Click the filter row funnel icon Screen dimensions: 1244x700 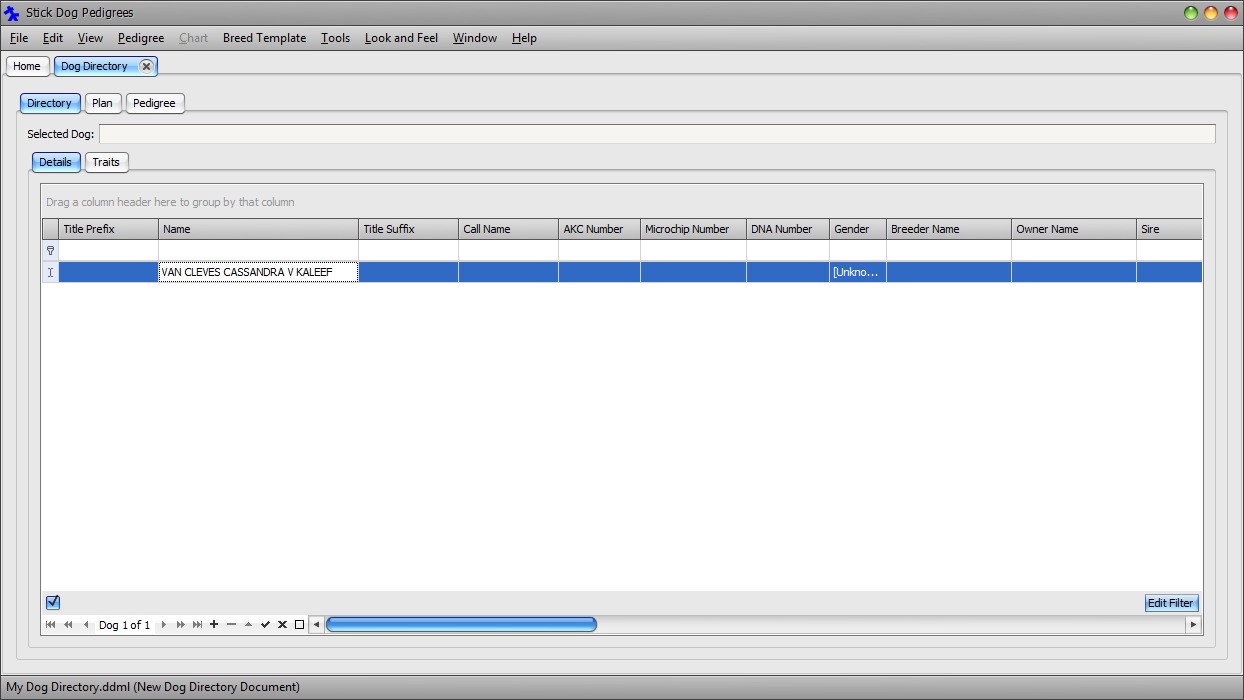pos(50,251)
